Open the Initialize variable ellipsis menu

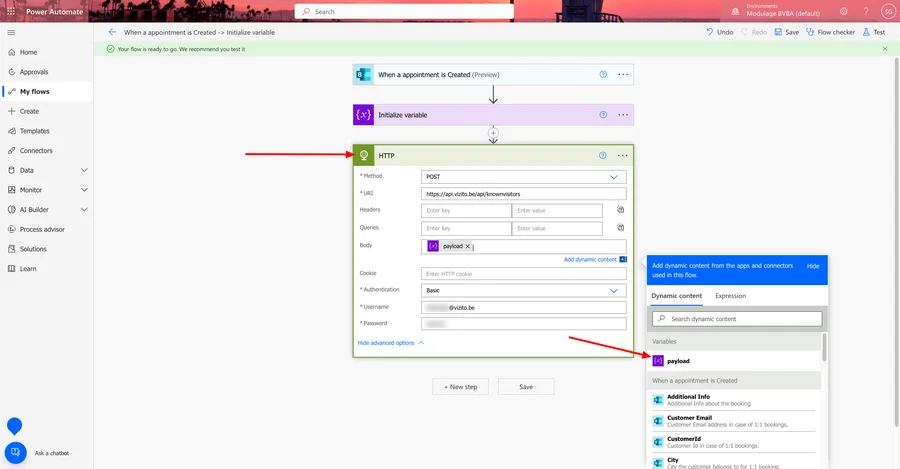[x=623, y=115]
